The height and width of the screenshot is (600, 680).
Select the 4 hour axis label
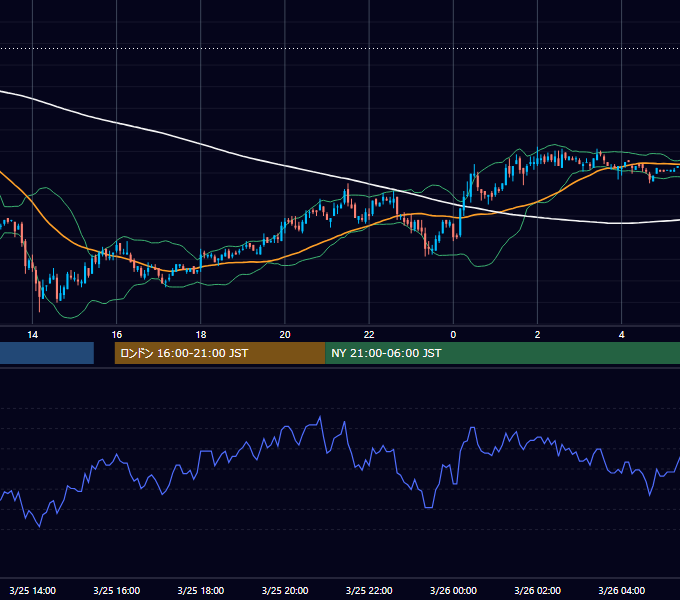point(621,335)
